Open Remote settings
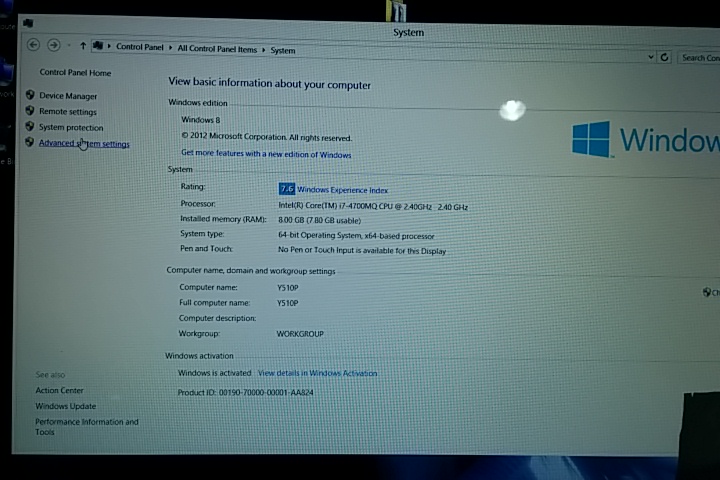720x480 pixels. click(x=68, y=112)
